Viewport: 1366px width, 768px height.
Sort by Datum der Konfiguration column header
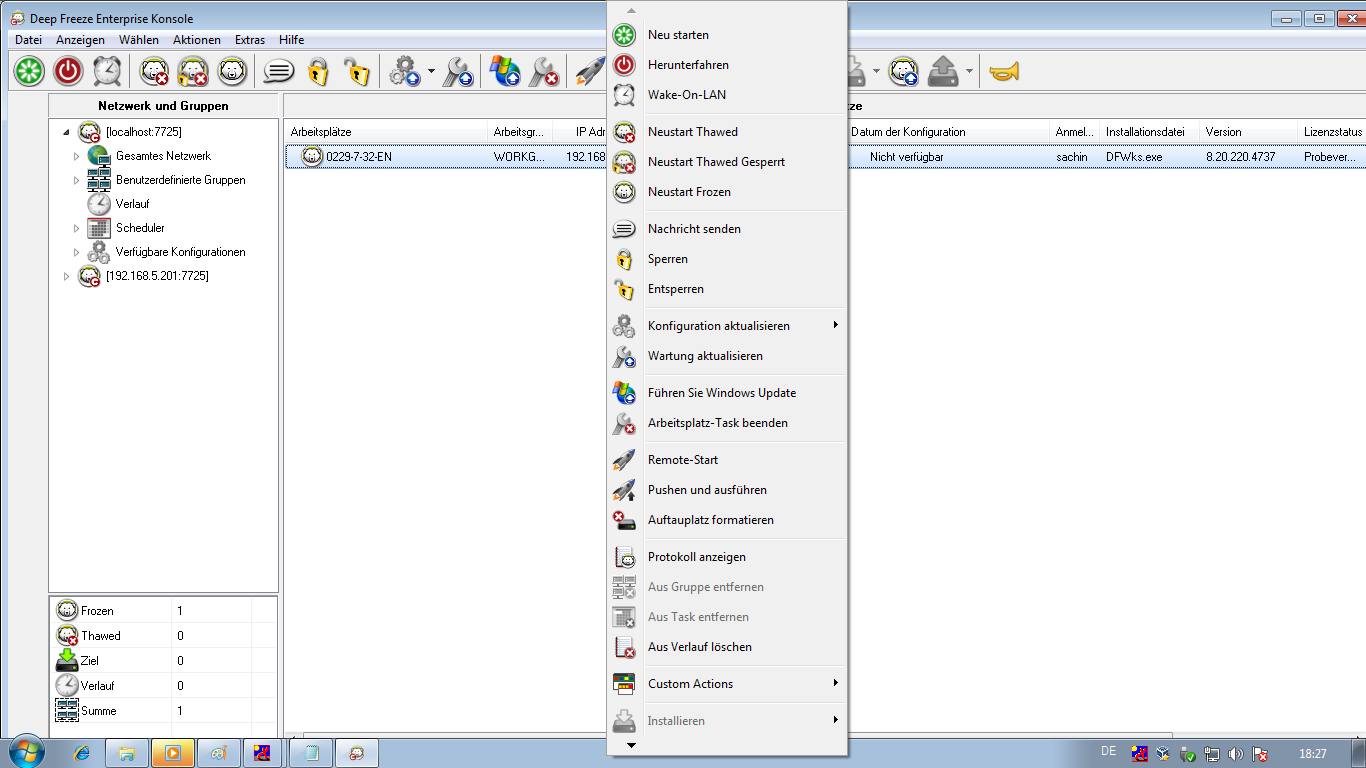coord(948,132)
